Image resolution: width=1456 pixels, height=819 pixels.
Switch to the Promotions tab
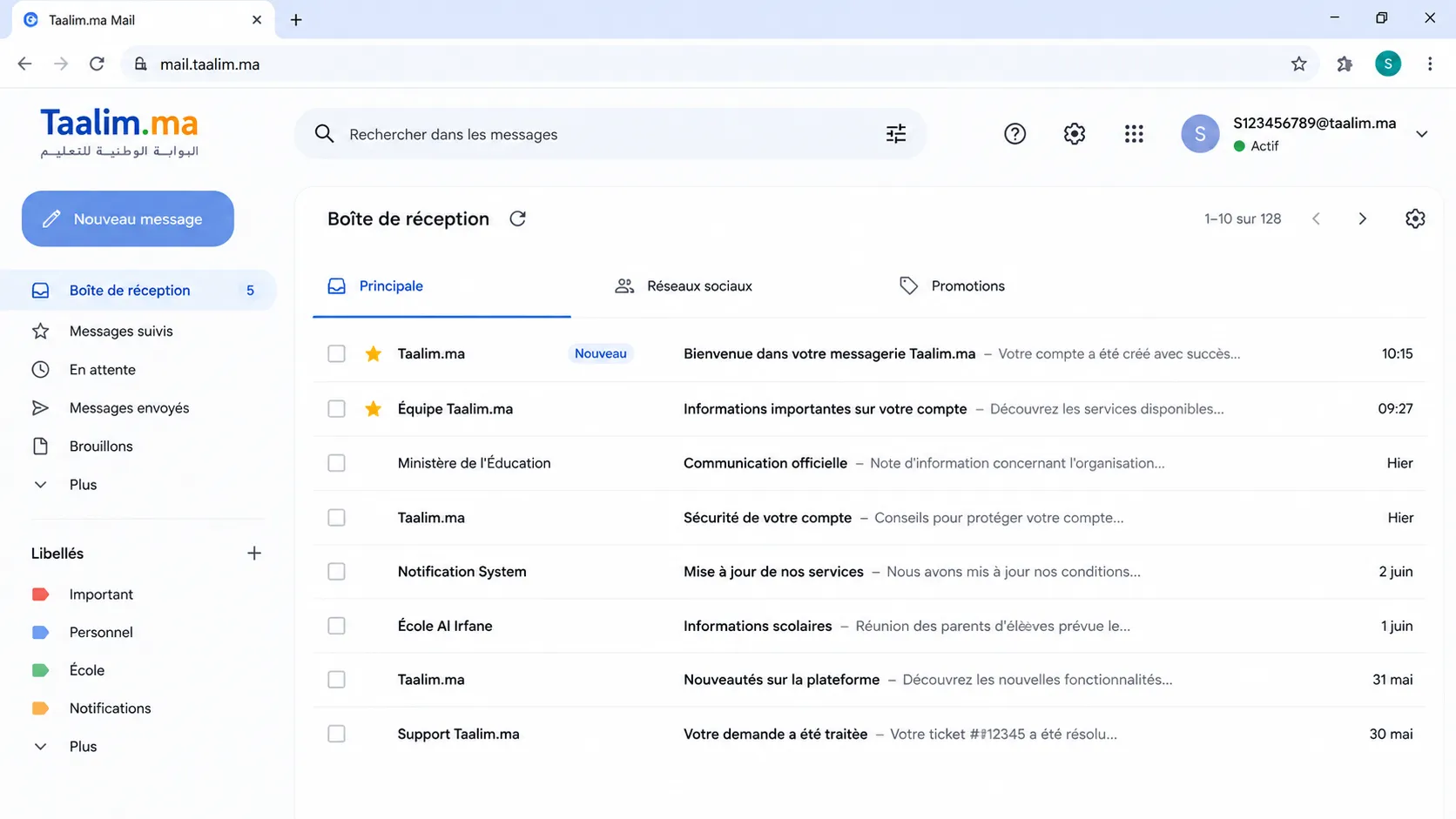(951, 286)
